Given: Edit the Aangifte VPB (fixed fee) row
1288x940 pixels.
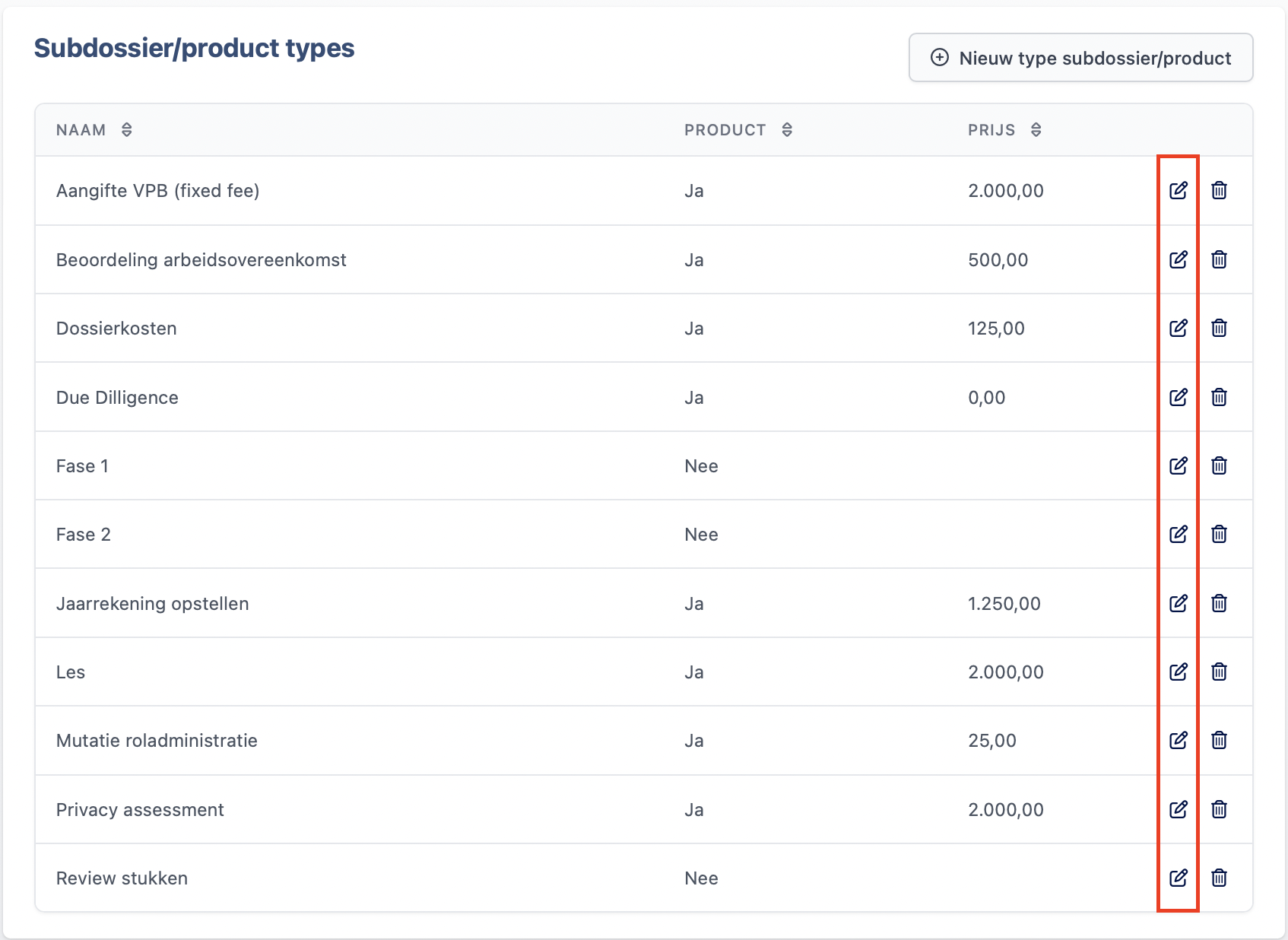Looking at the screenshot, I should click(1178, 190).
